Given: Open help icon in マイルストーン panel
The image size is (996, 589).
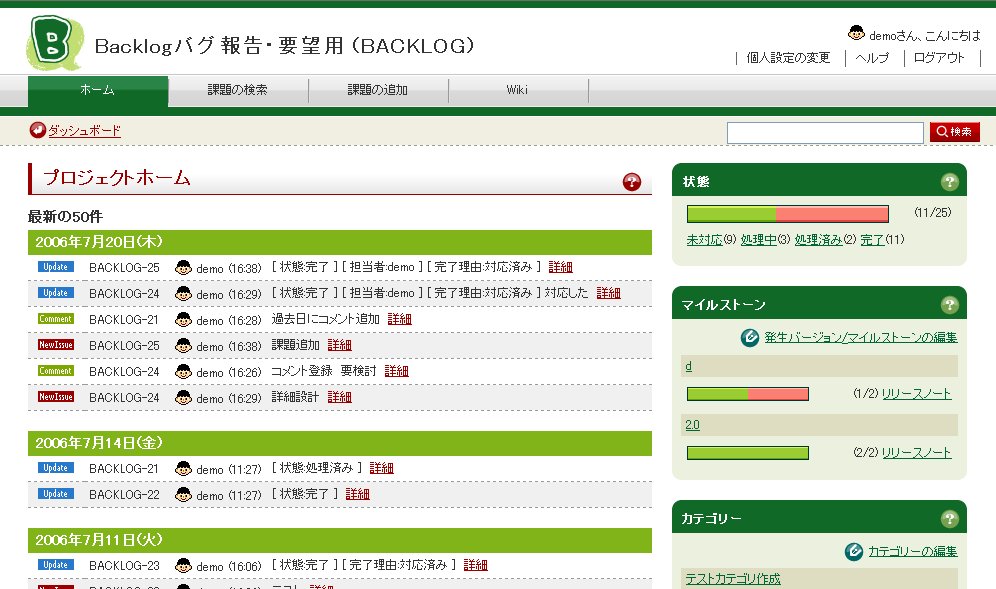Looking at the screenshot, I should (x=949, y=305).
